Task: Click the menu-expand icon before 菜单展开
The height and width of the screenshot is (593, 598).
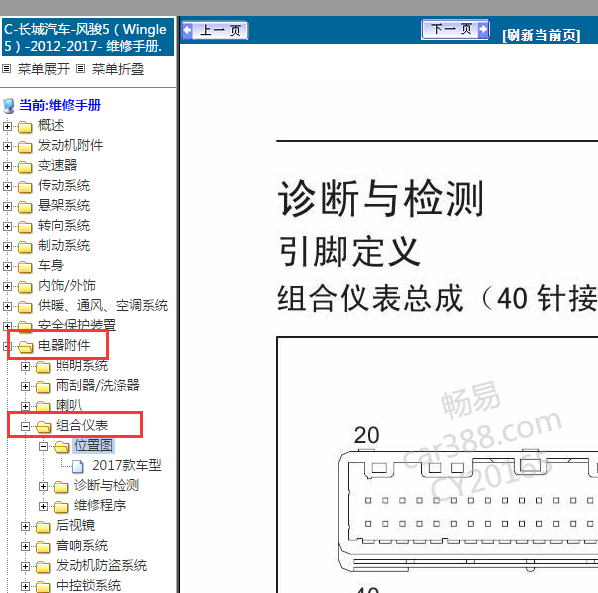Action: point(6,69)
